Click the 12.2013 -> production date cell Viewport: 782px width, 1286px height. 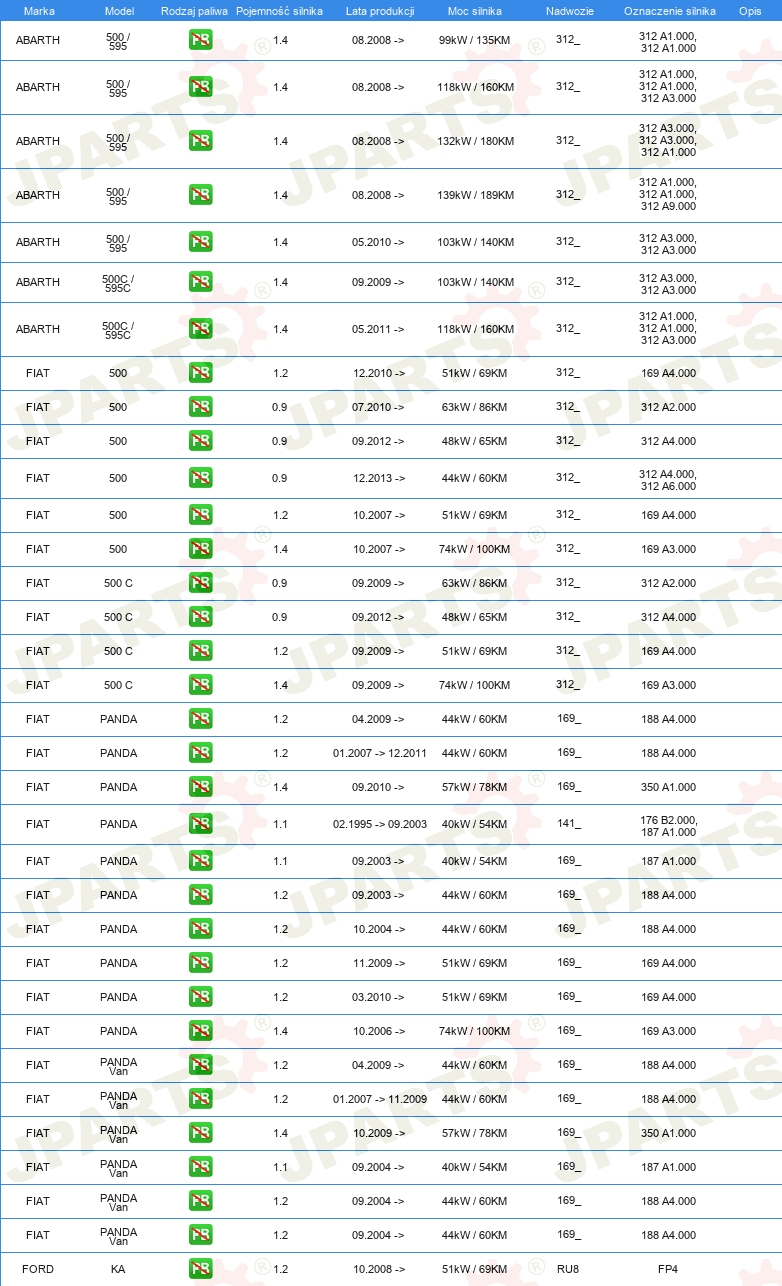point(379,479)
